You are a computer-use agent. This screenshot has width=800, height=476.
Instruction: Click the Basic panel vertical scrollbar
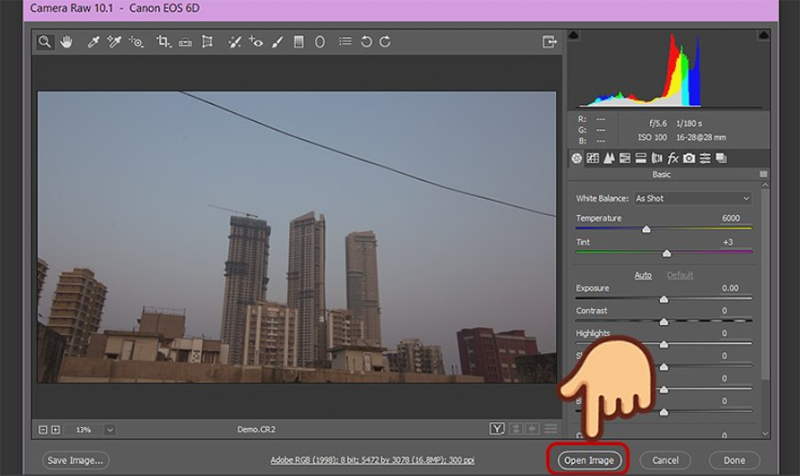click(x=765, y=285)
